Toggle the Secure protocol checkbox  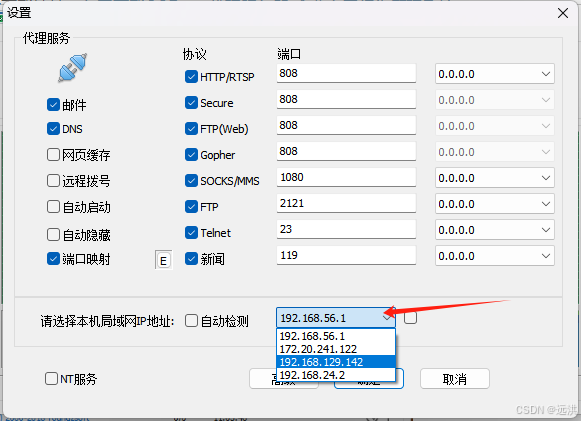(191, 103)
